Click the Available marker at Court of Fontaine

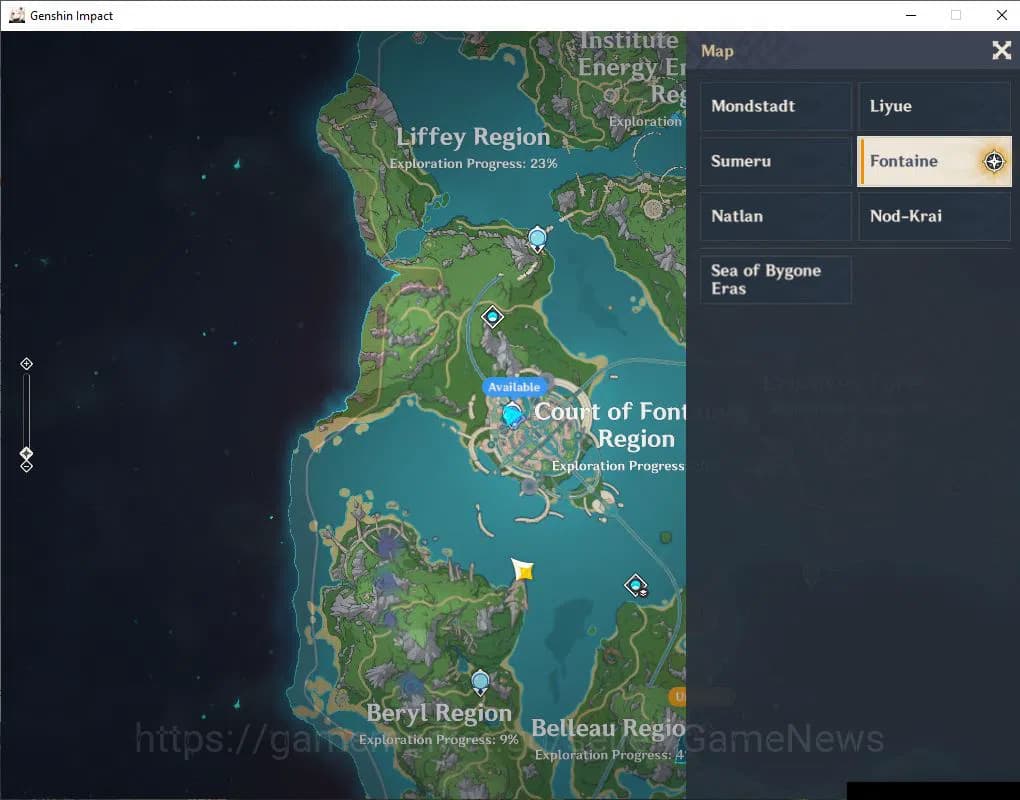point(512,414)
